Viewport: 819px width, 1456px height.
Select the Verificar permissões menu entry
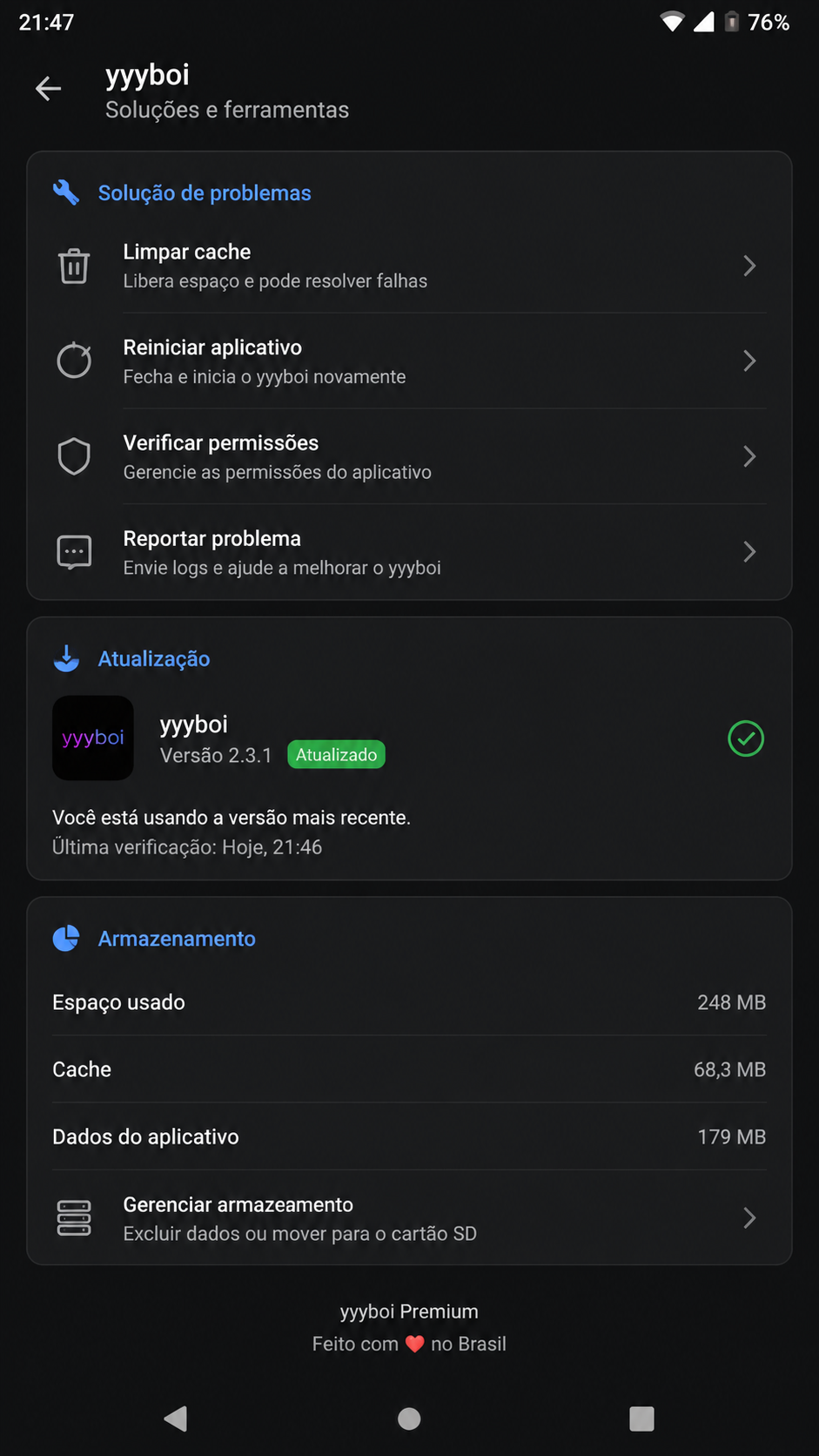(x=409, y=456)
